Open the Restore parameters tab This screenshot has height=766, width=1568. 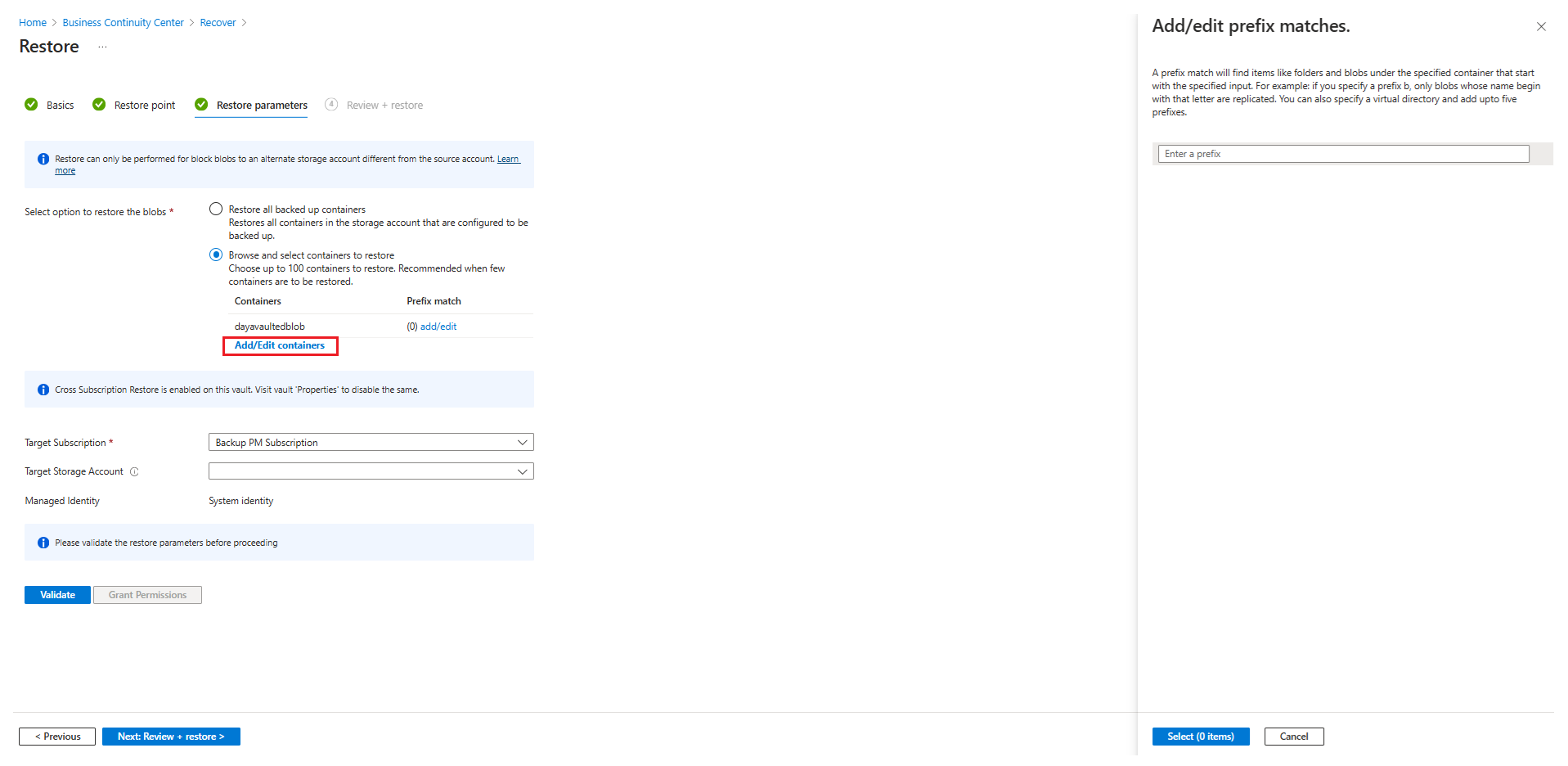262,106
